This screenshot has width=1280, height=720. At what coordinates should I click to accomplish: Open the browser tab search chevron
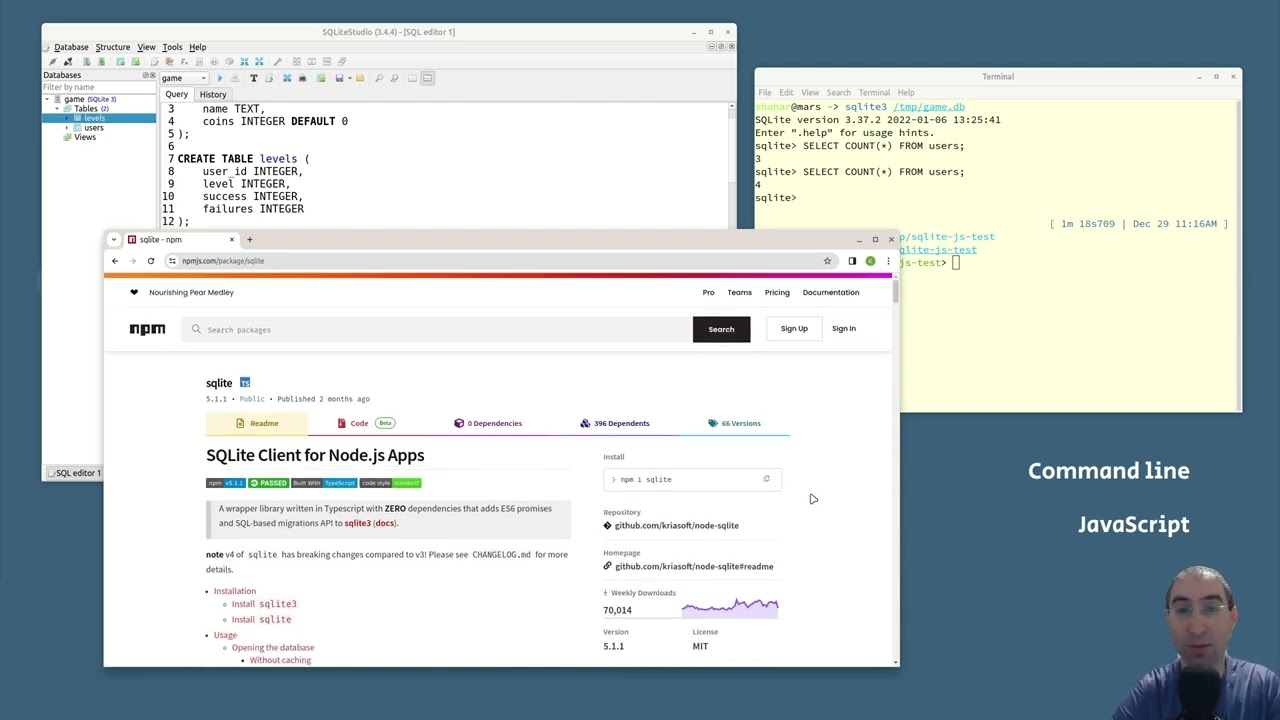(x=114, y=240)
